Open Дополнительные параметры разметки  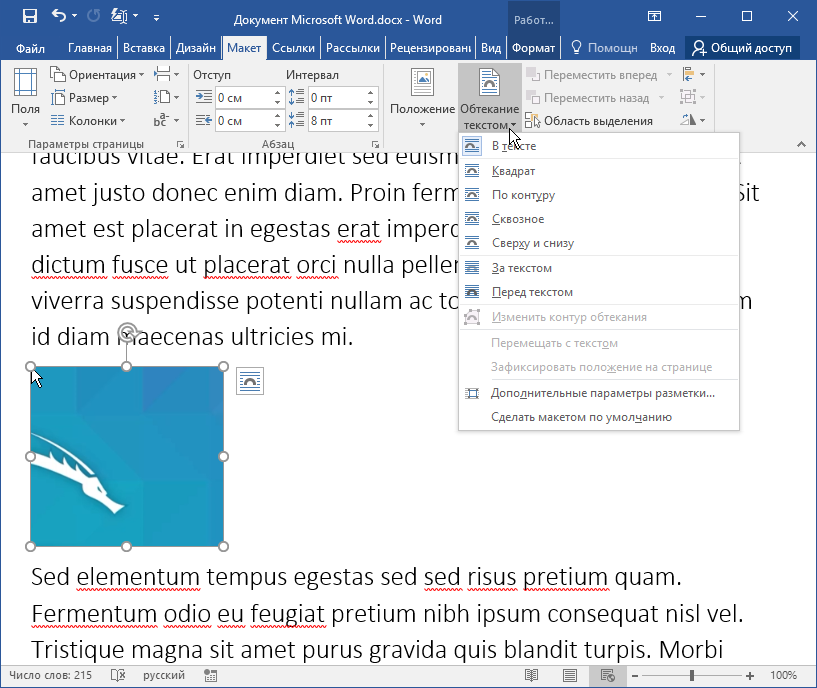point(599,393)
